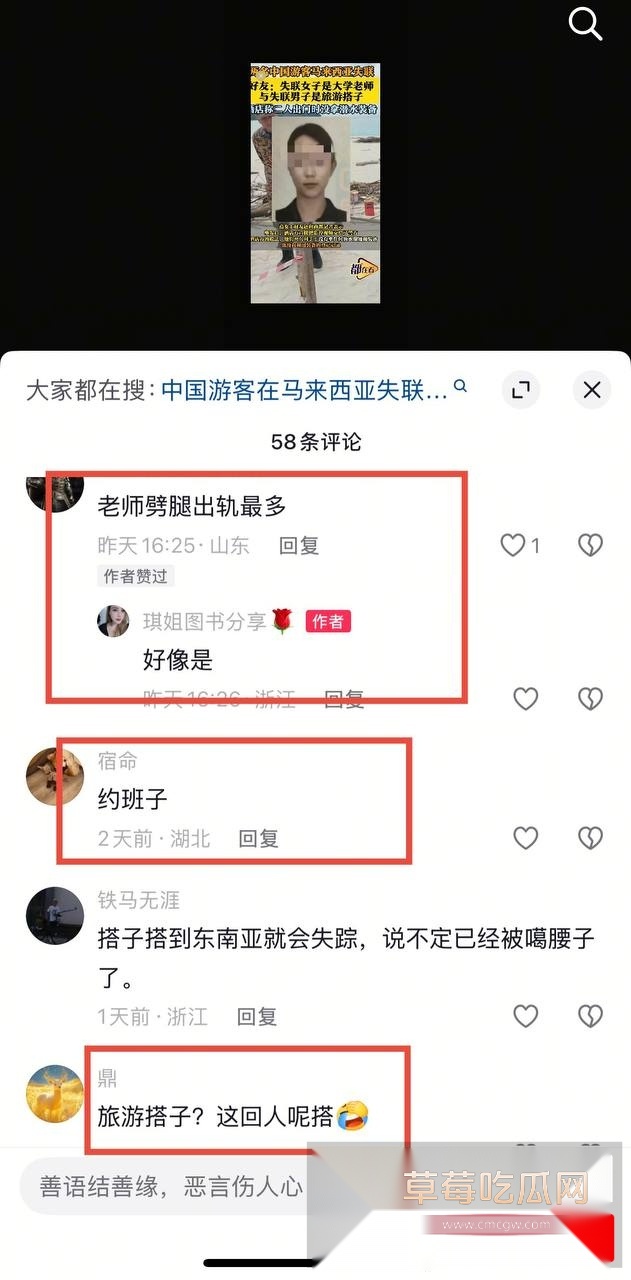This screenshot has width=631, height=1280.
Task: Reply to 宿命's comment
Action: (258, 838)
